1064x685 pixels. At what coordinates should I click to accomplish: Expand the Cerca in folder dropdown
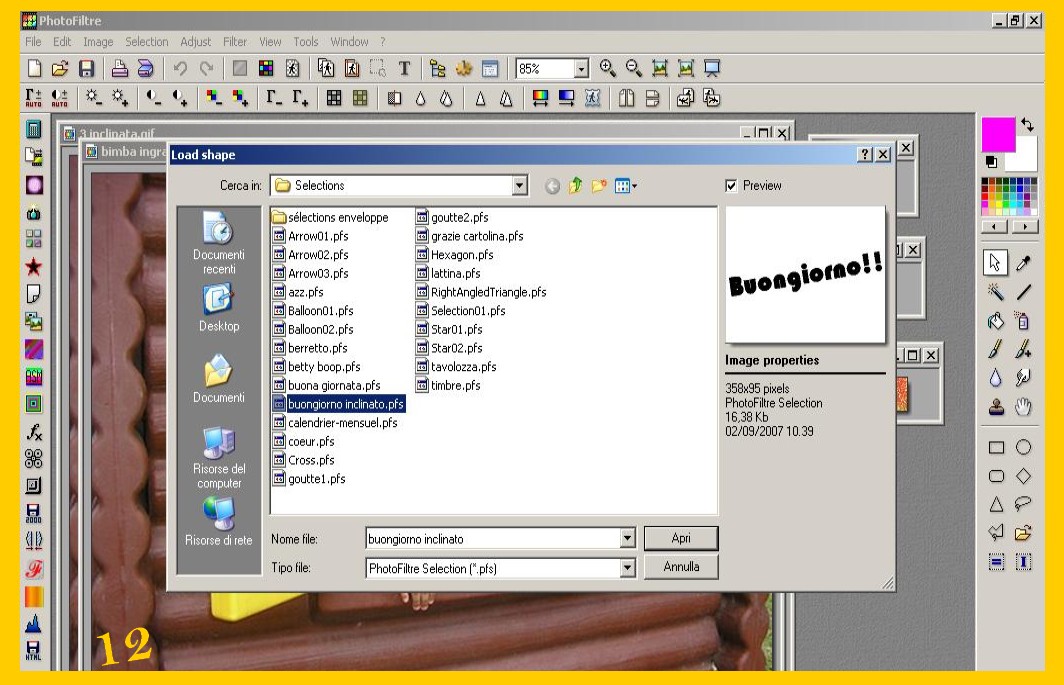click(x=519, y=186)
